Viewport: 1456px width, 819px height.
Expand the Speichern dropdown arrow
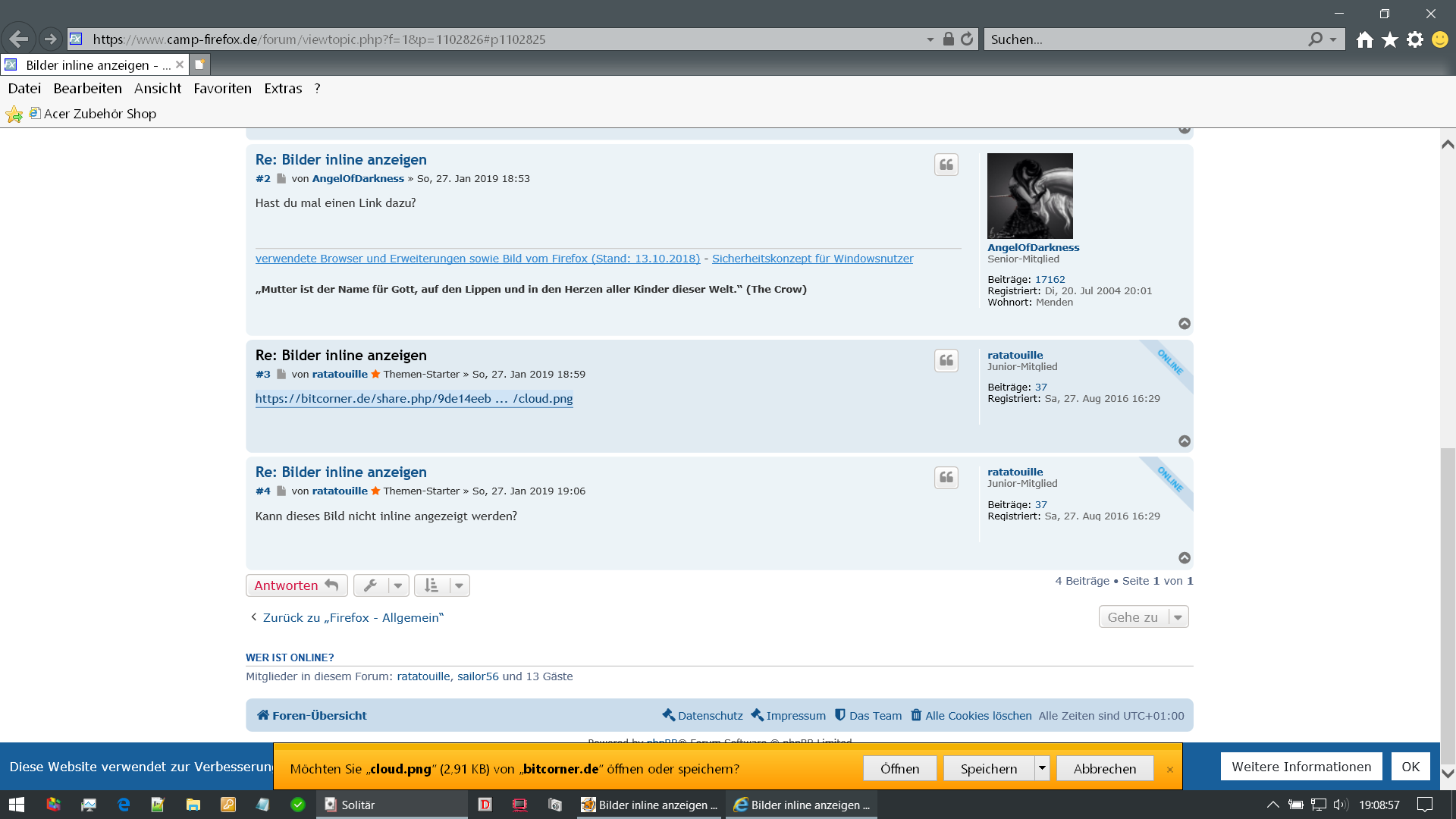pos(1042,768)
